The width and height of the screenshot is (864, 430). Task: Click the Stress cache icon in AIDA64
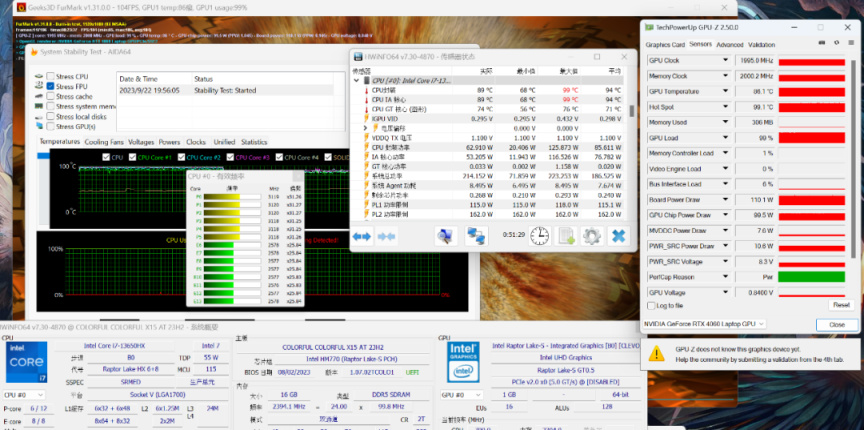point(39,96)
